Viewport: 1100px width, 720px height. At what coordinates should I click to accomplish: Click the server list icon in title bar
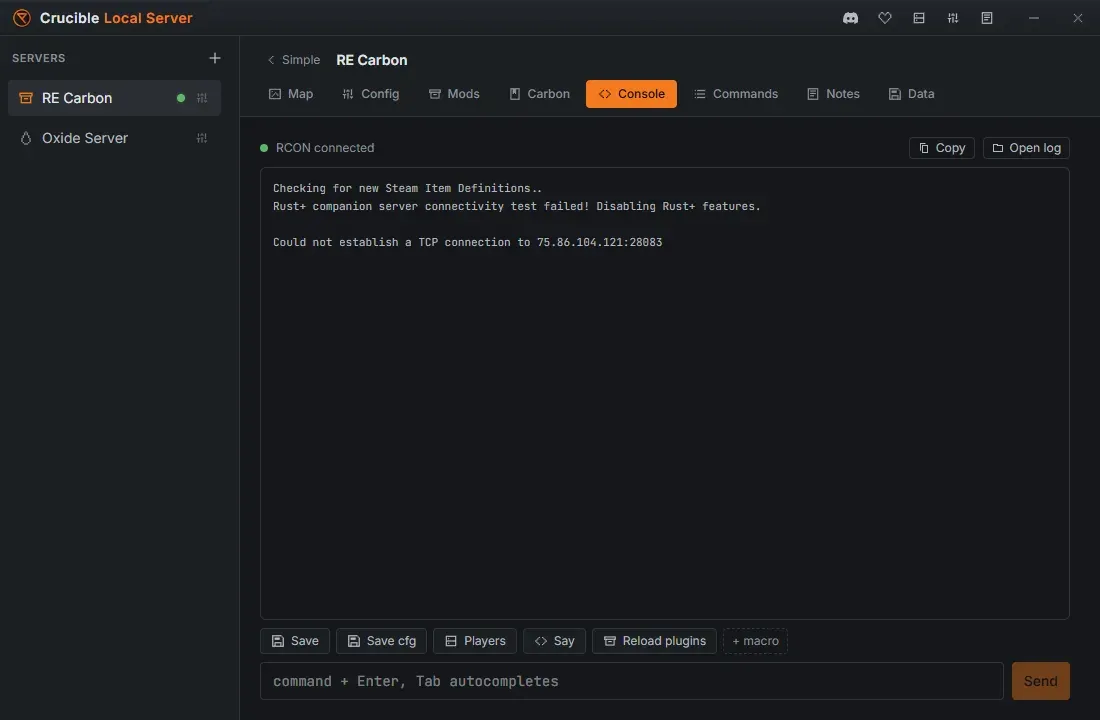click(919, 18)
